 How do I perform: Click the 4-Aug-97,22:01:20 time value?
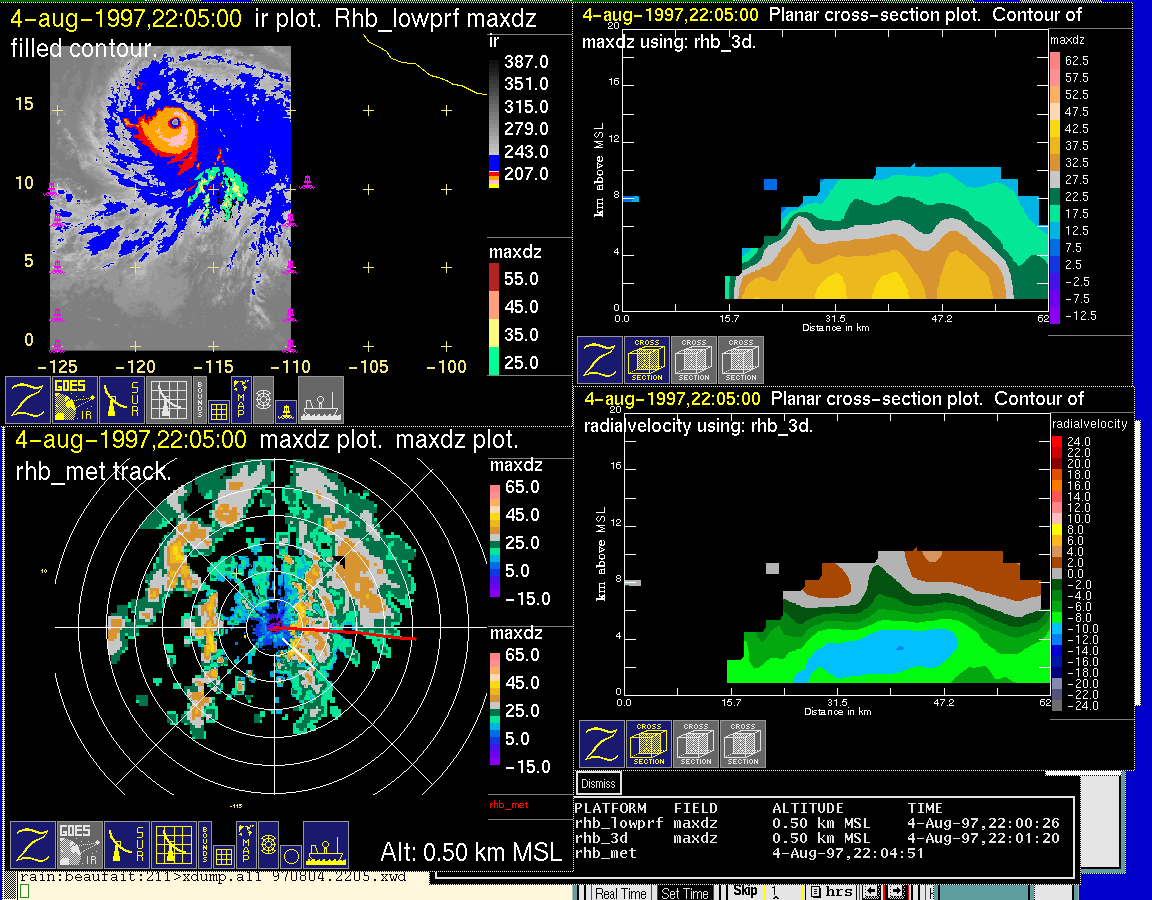[984, 838]
